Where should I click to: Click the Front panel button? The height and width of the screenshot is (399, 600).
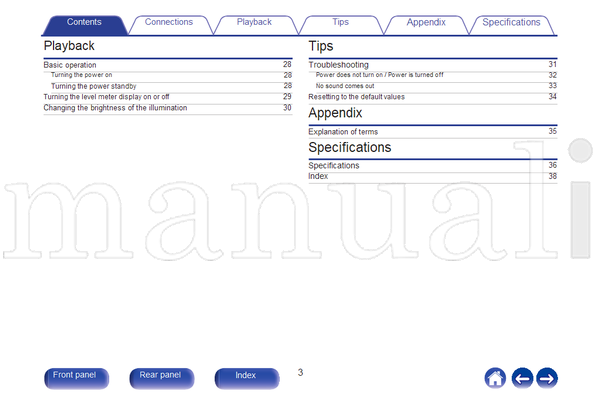coord(76,378)
